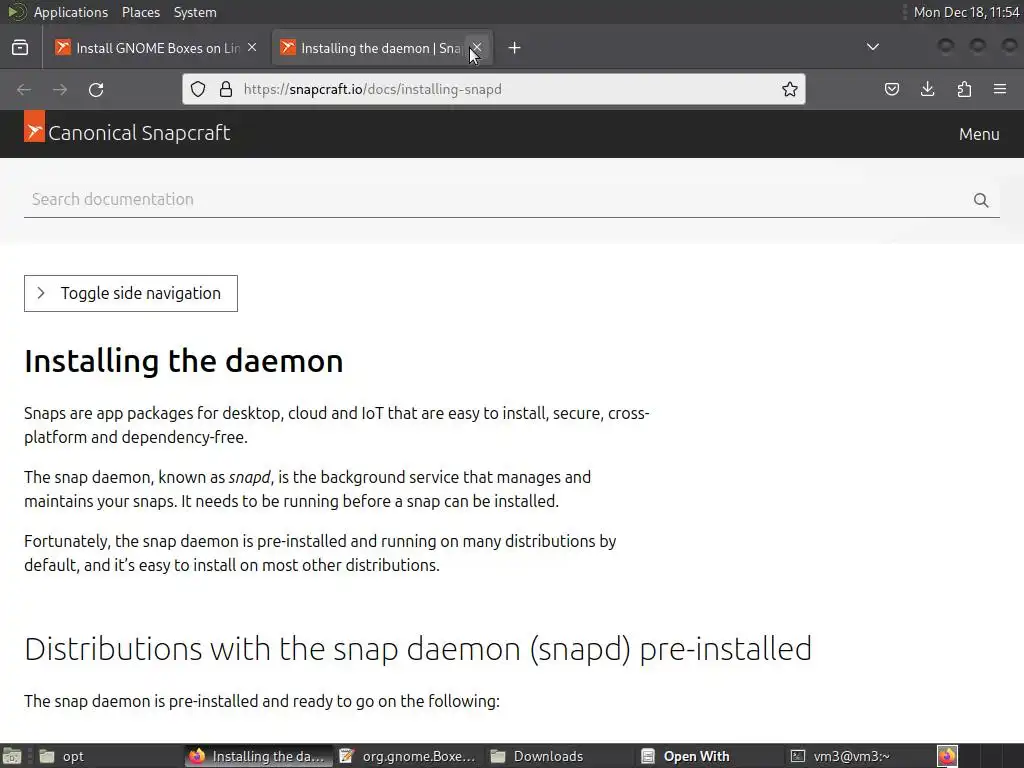The height and width of the screenshot is (768, 1024).
Task: Open the Snapcraft site Menu
Action: point(979,134)
